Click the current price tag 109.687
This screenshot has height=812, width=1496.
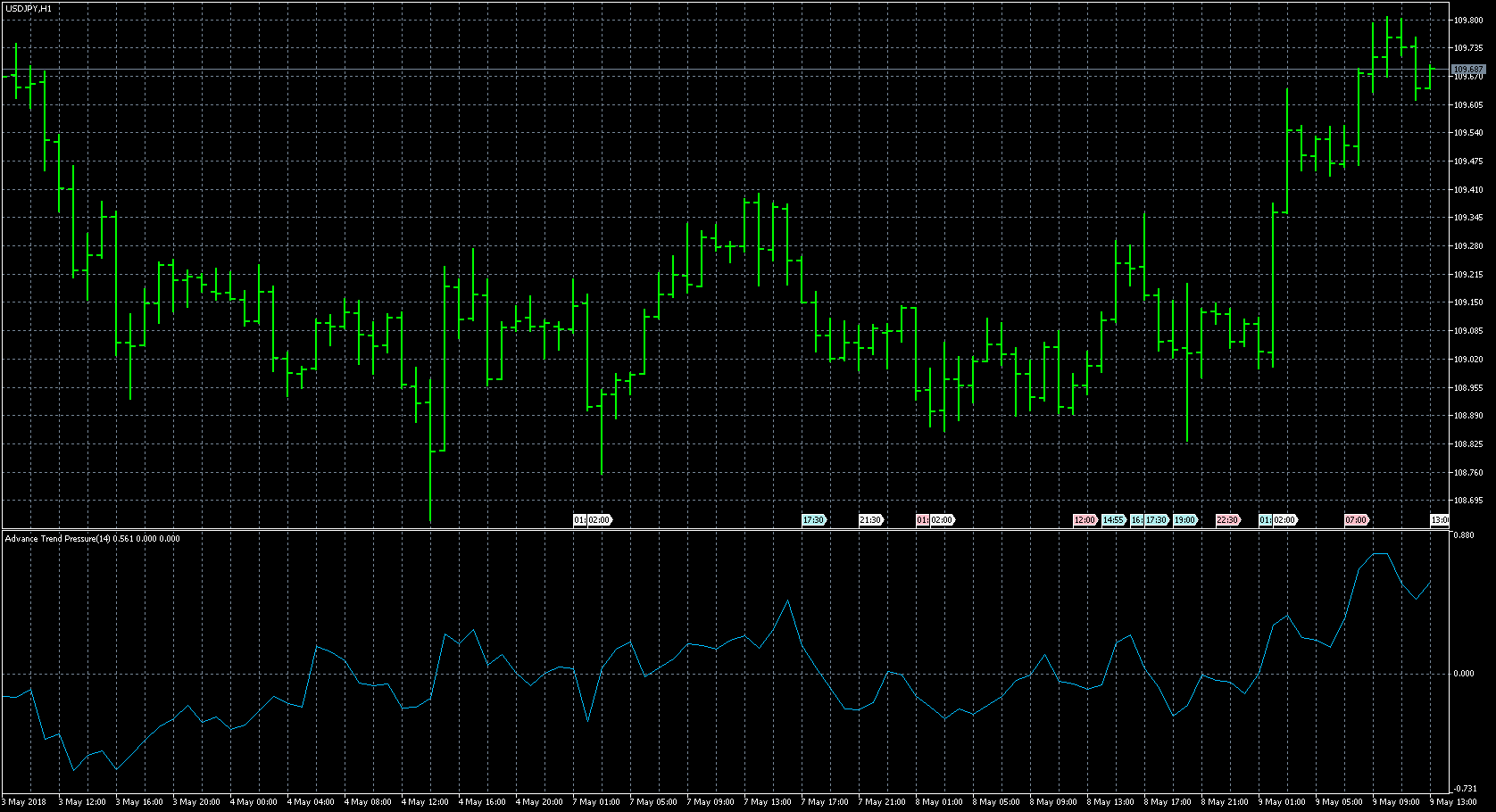click(x=1468, y=69)
